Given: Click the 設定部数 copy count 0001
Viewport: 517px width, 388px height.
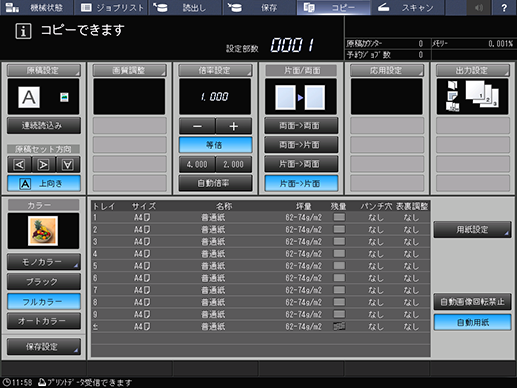Looking at the screenshot, I should (292, 45).
